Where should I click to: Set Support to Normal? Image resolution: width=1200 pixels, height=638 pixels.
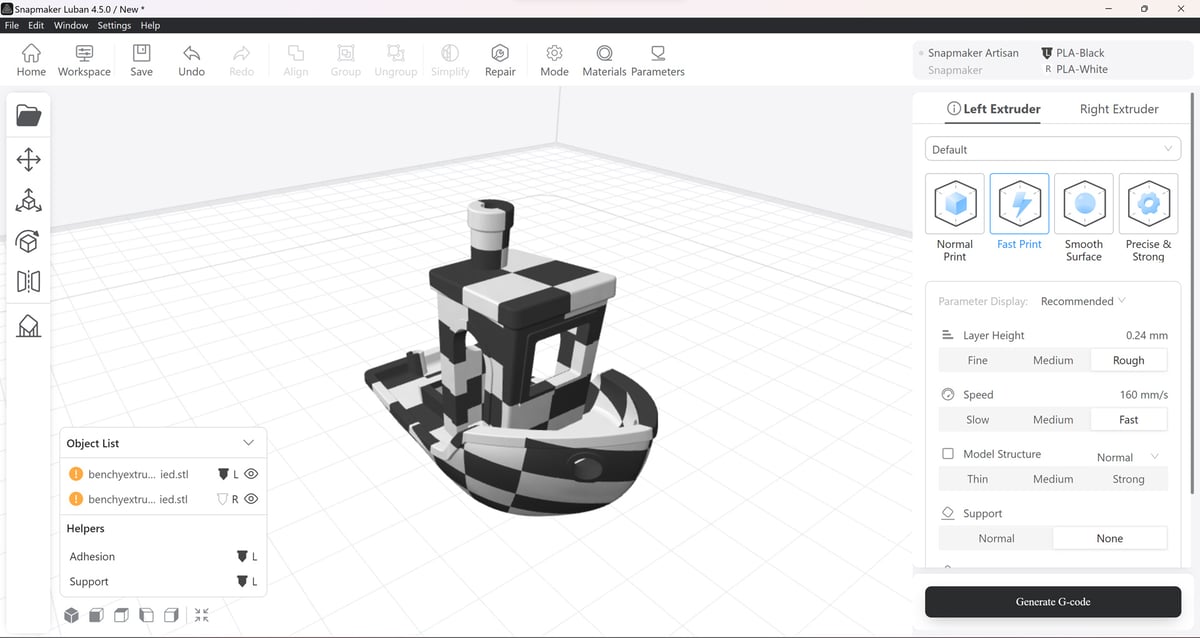[x=996, y=538]
